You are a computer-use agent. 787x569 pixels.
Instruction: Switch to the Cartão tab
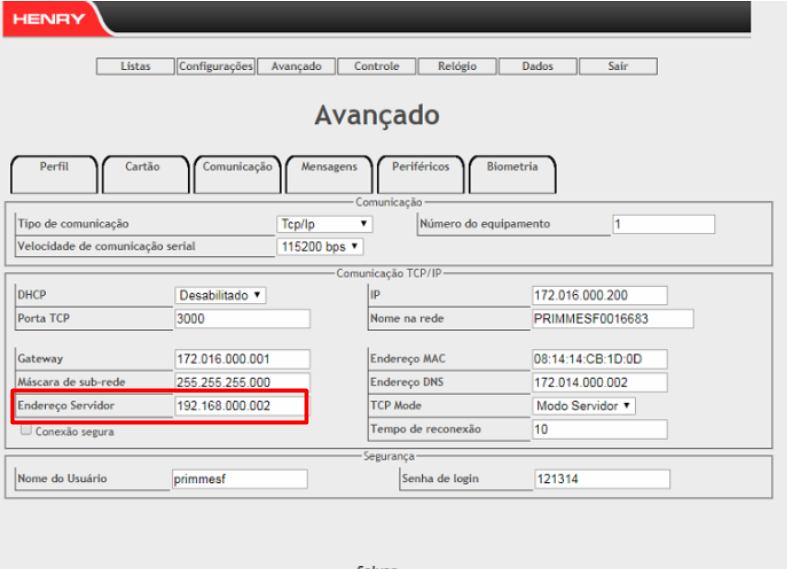(146, 174)
